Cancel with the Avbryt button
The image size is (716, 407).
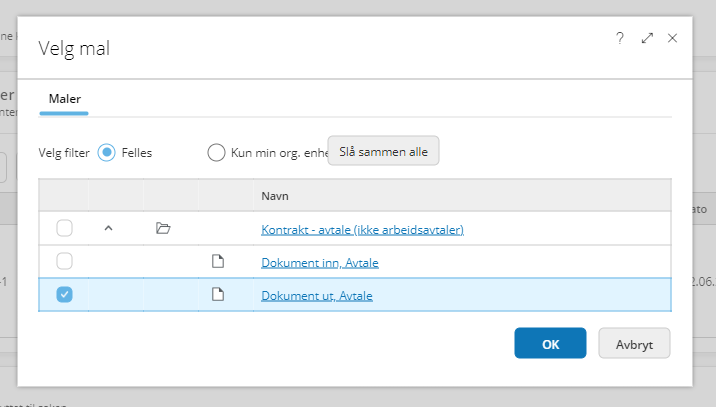click(x=634, y=343)
